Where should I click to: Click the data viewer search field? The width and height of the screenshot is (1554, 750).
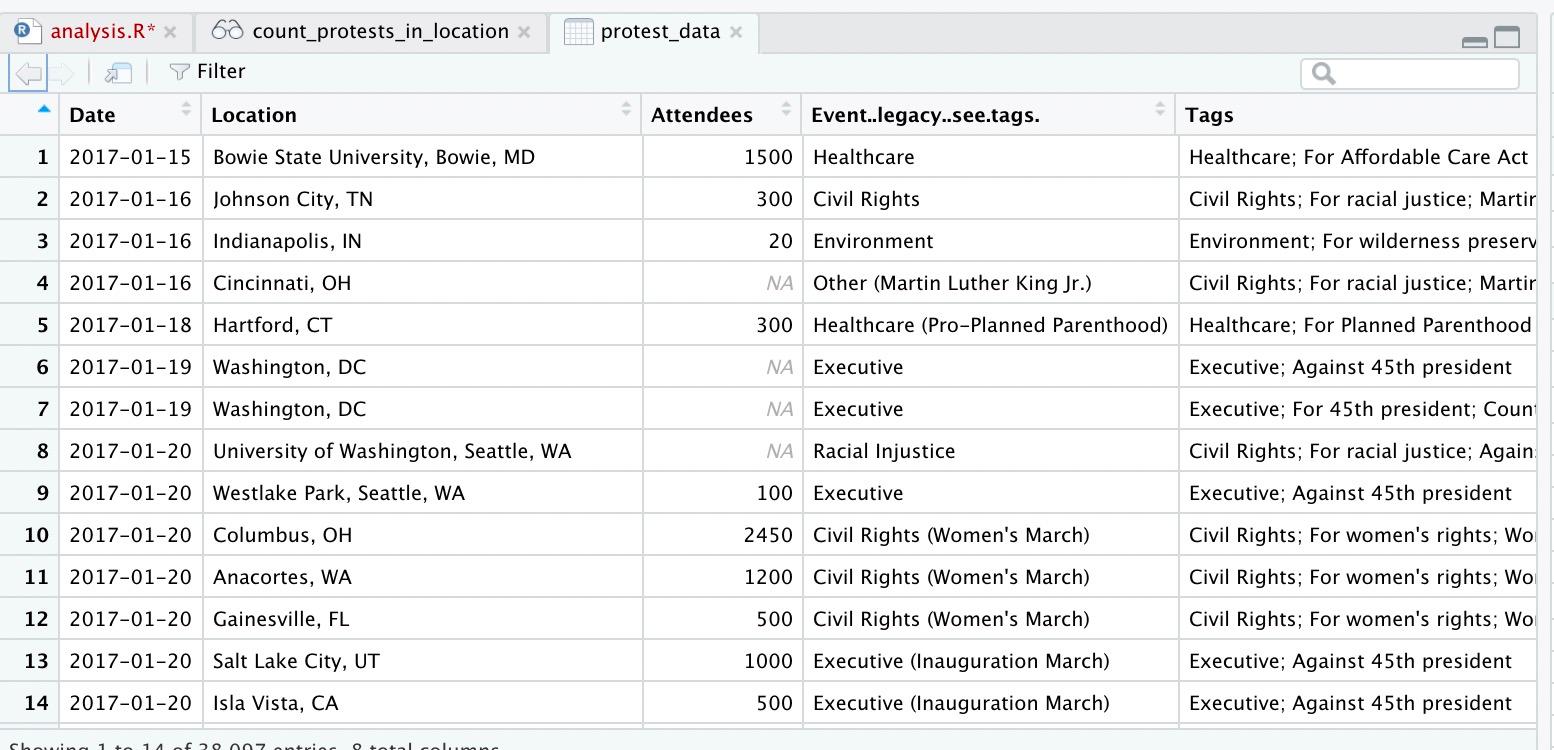[x=1420, y=73]
